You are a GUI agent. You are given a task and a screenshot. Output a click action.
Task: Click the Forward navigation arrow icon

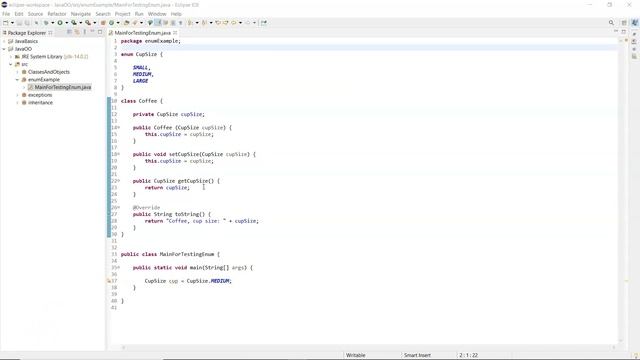click(x=247, y=23)
